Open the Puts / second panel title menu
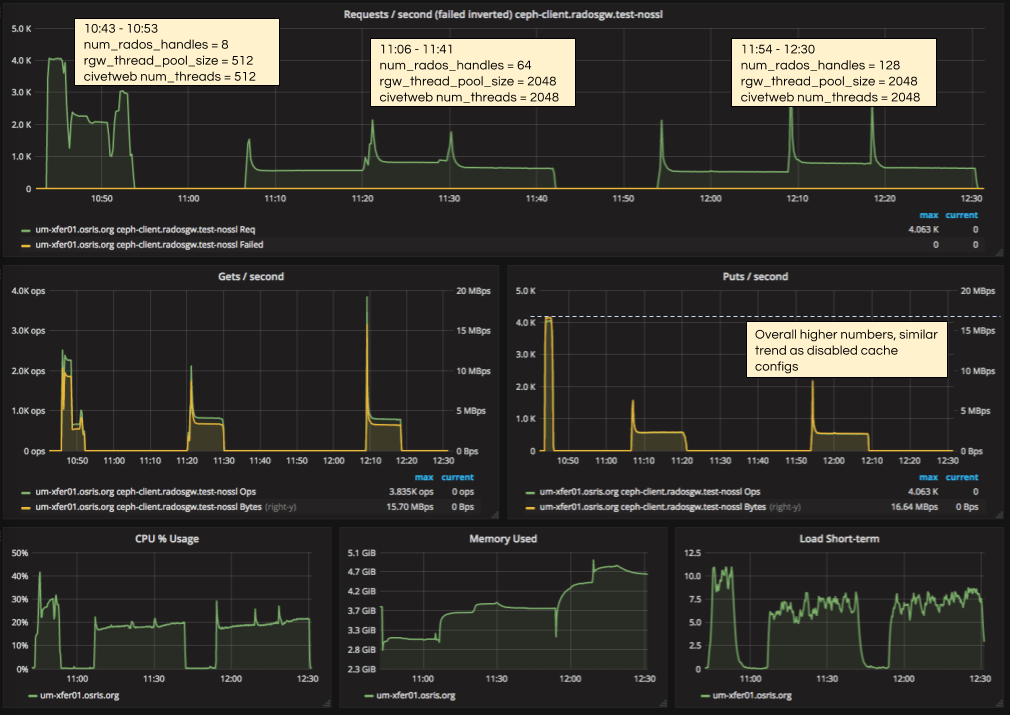Screen dimensions: 1010x715 click(755, 276)
